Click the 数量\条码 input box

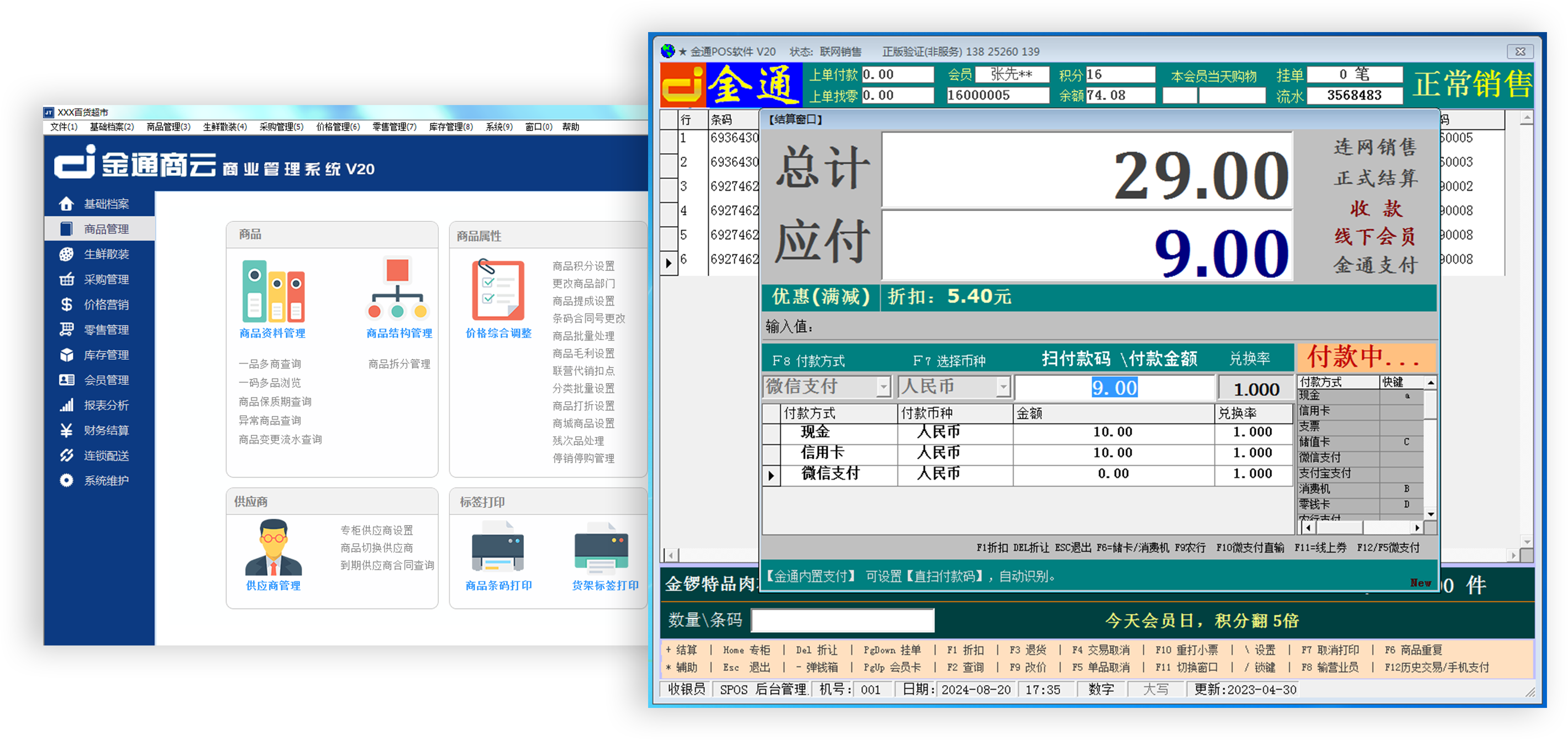click(843, 620)
